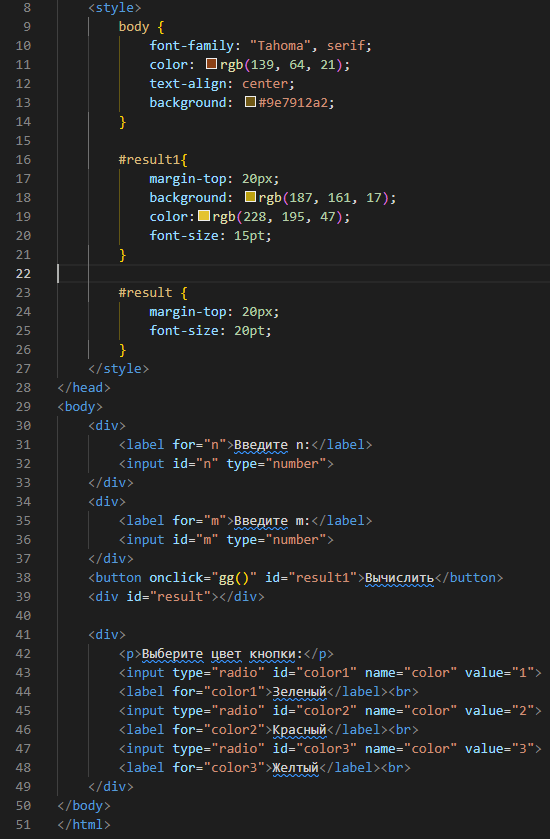Click the closing </html> tag
This screenshot has width=550, height=839.
tap(84, 825)
